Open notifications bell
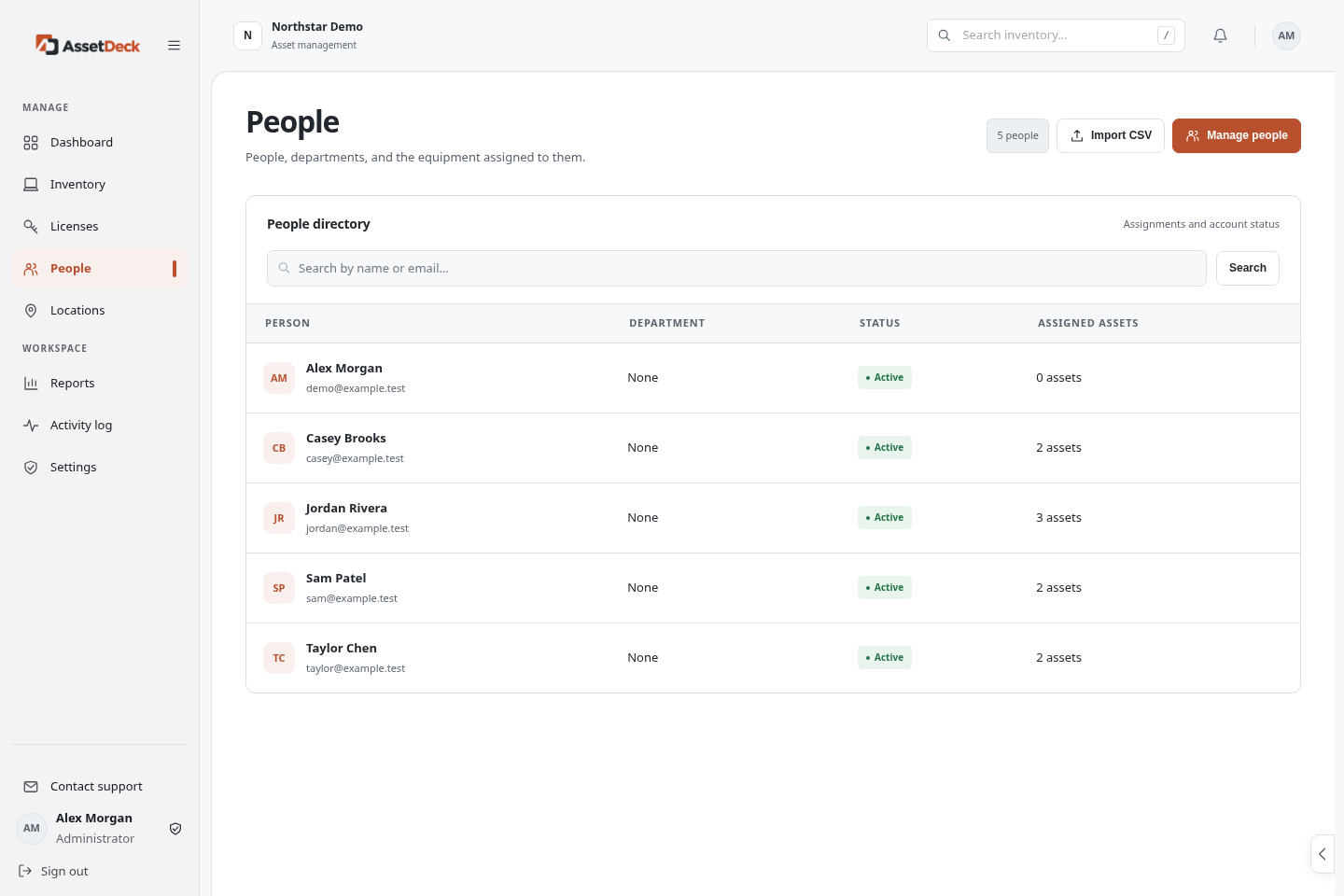1344x896 pixels. tap(1220, 35)
